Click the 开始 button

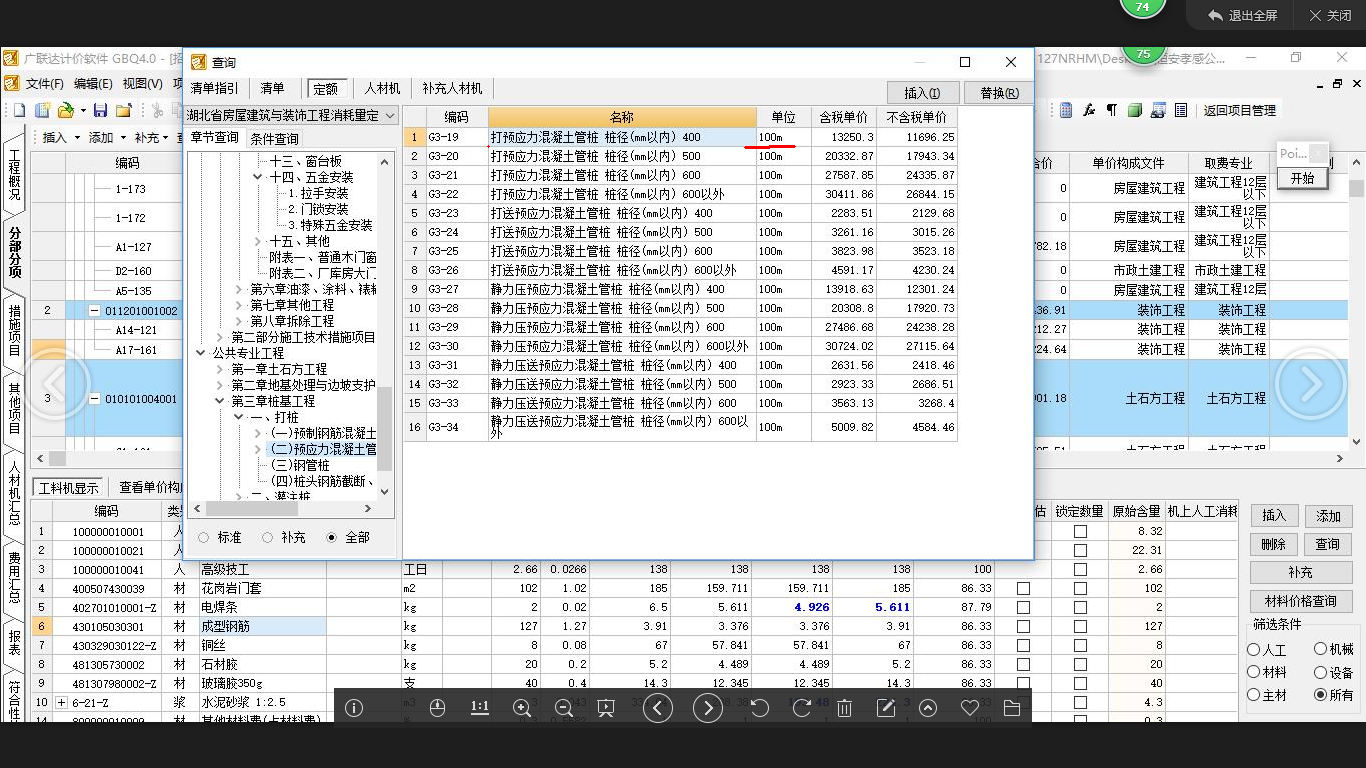click(1302, 178)
